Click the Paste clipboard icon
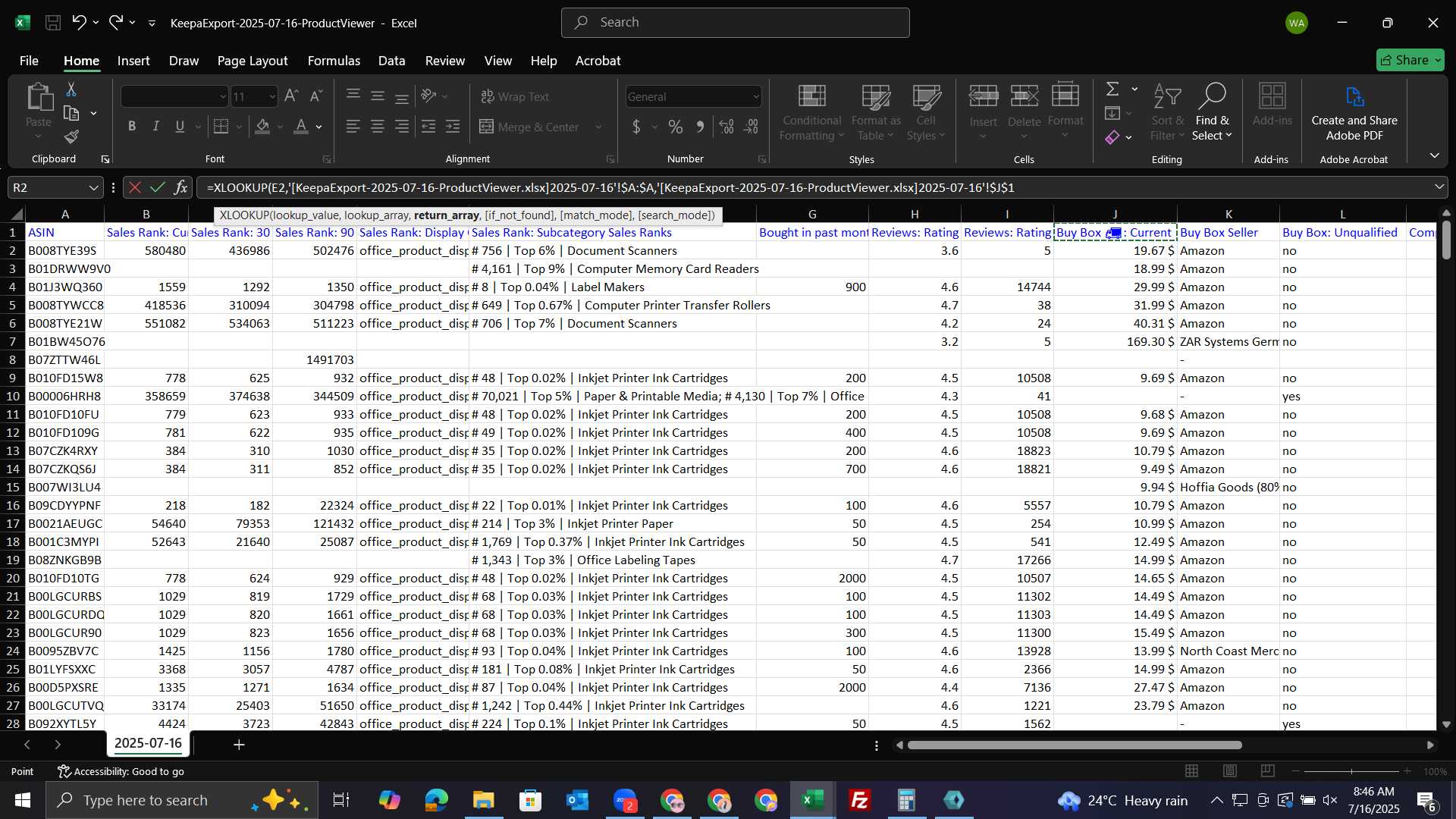 39,98
